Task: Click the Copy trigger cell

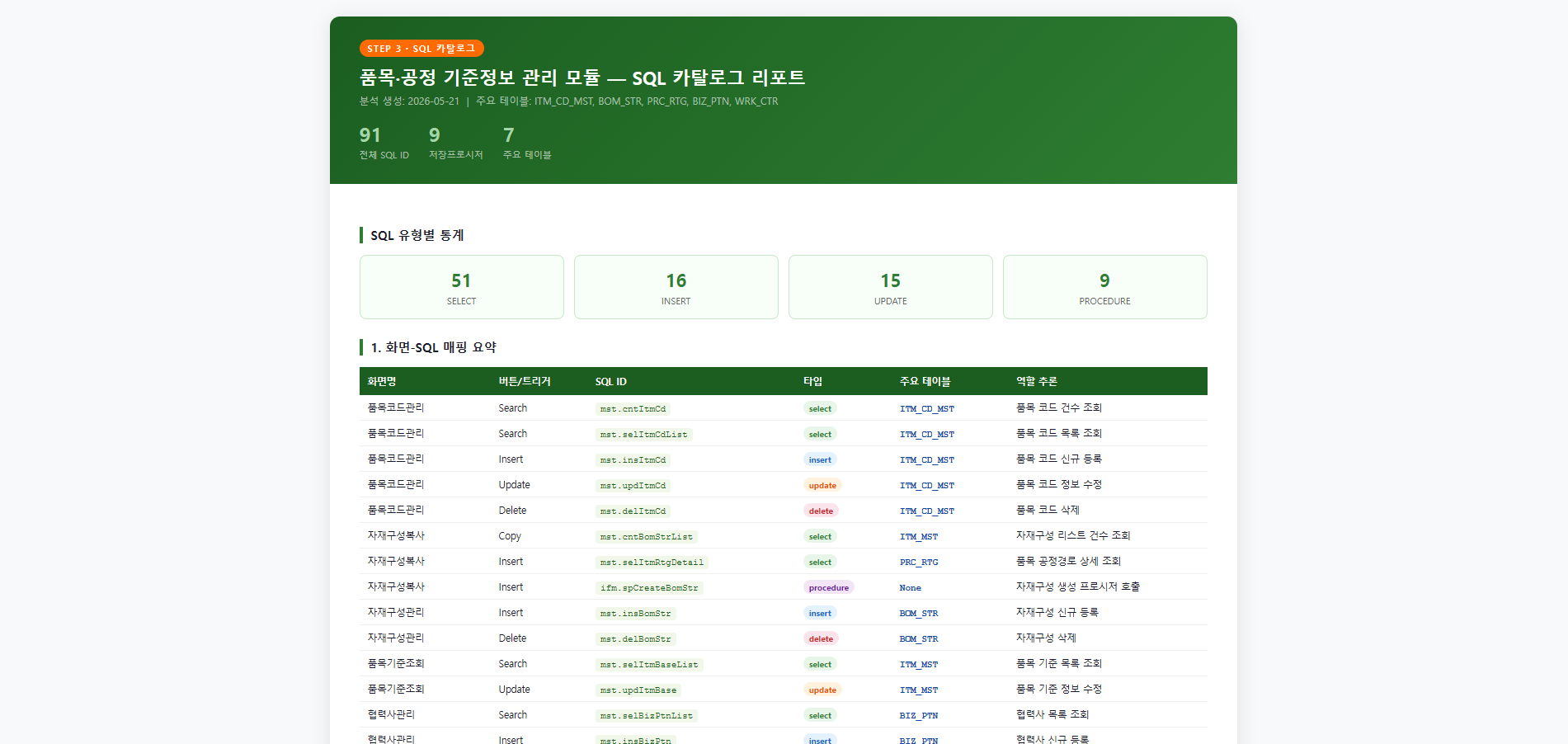Action: pyautogui.click(x=510, y=536)
